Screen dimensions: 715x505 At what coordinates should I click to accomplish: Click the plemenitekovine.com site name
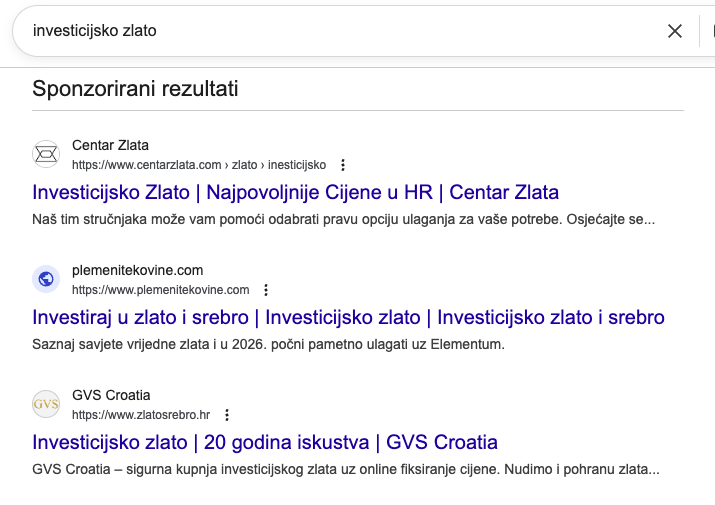(x=137, y=270)
